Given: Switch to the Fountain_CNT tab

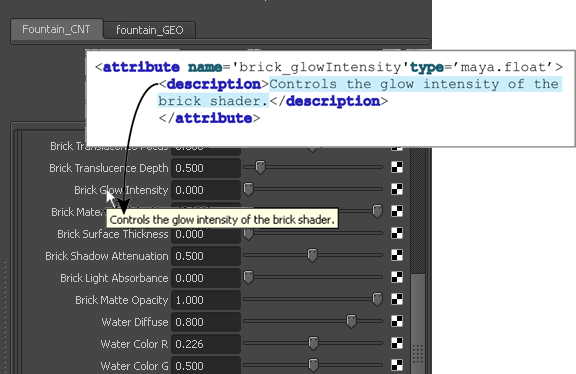Looking at the screenshot, I should tap(56, 29).
